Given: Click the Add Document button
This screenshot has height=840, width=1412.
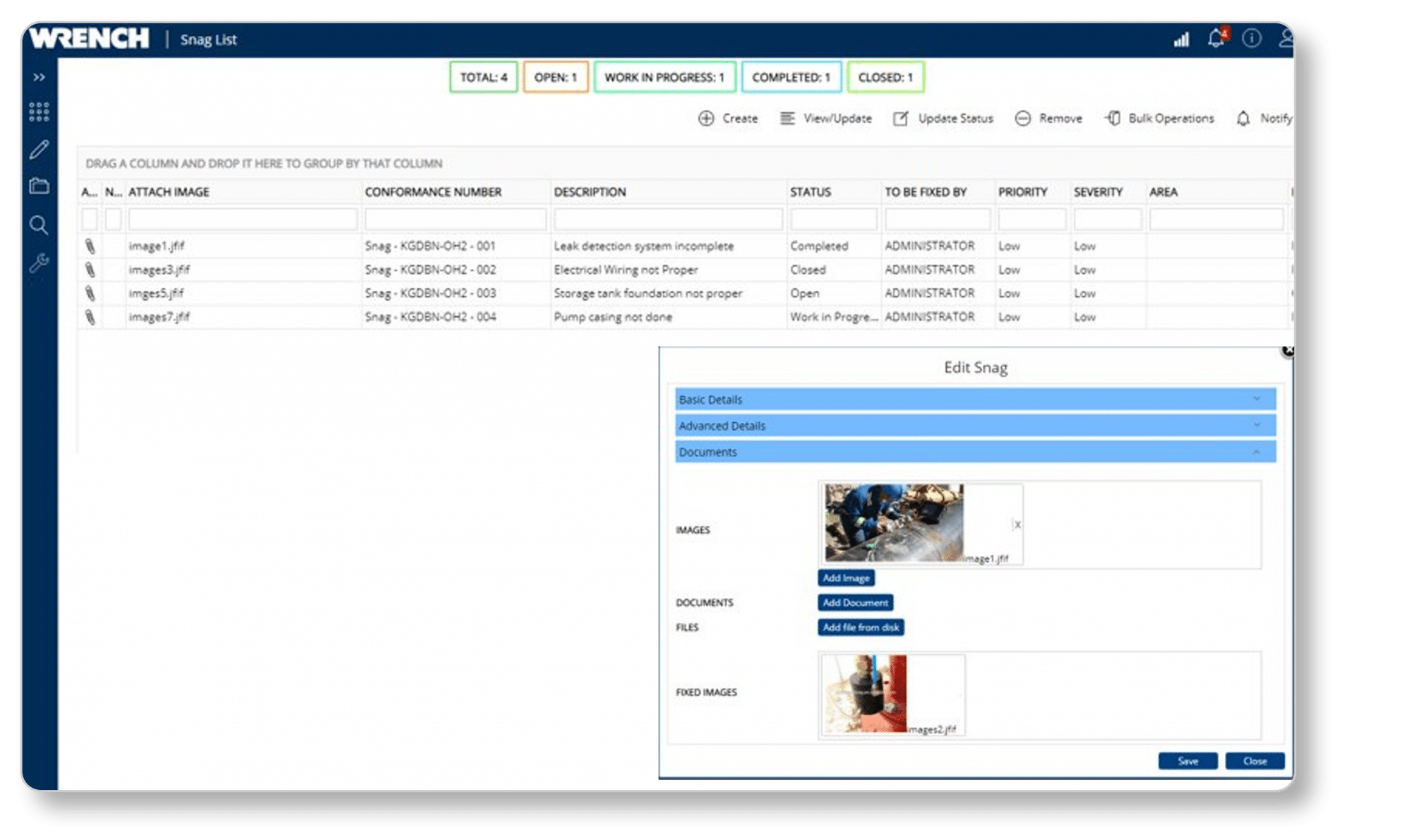Looking at the screenshot, I should (x=855, y=603).
